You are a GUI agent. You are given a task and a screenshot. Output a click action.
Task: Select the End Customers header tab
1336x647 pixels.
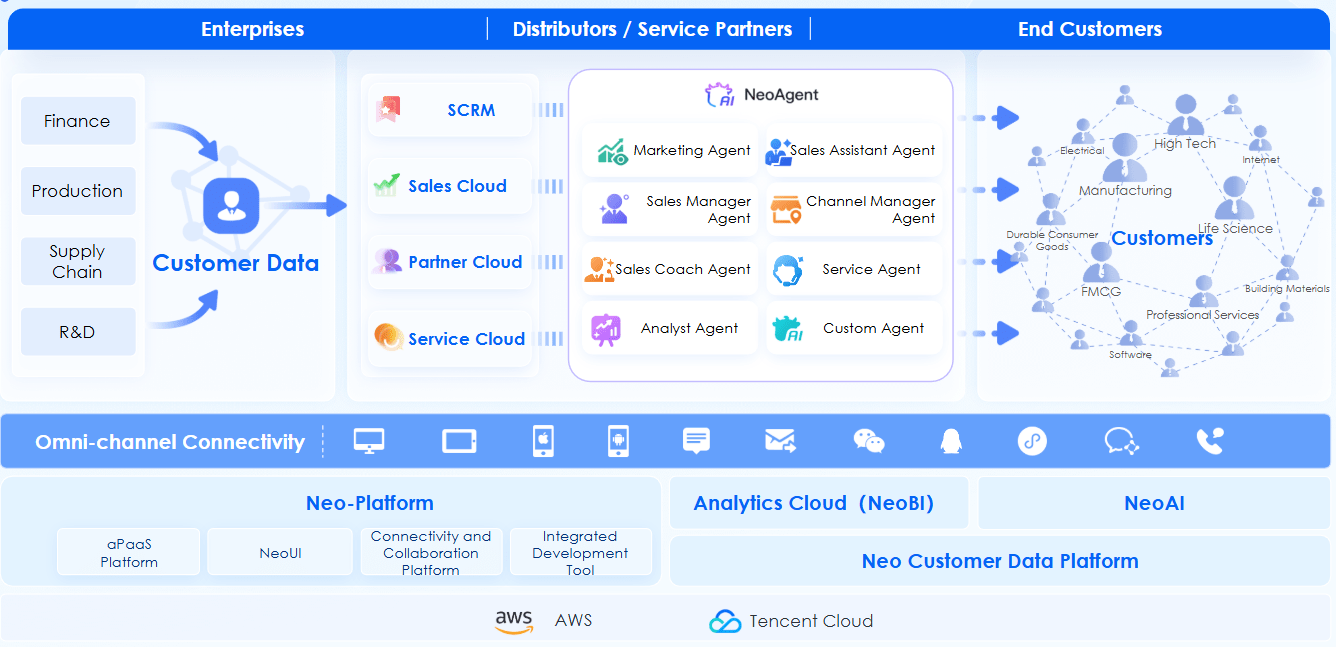pos(1090,29)
